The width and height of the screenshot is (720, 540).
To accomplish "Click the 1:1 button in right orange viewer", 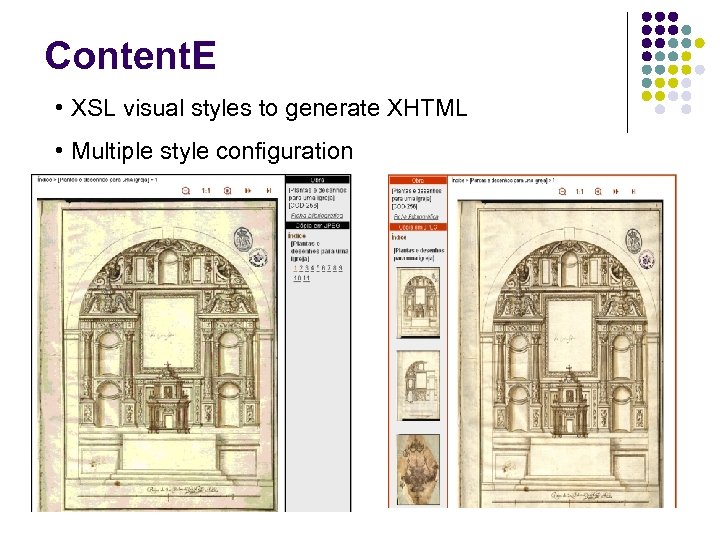I will [x=580, y=191].
